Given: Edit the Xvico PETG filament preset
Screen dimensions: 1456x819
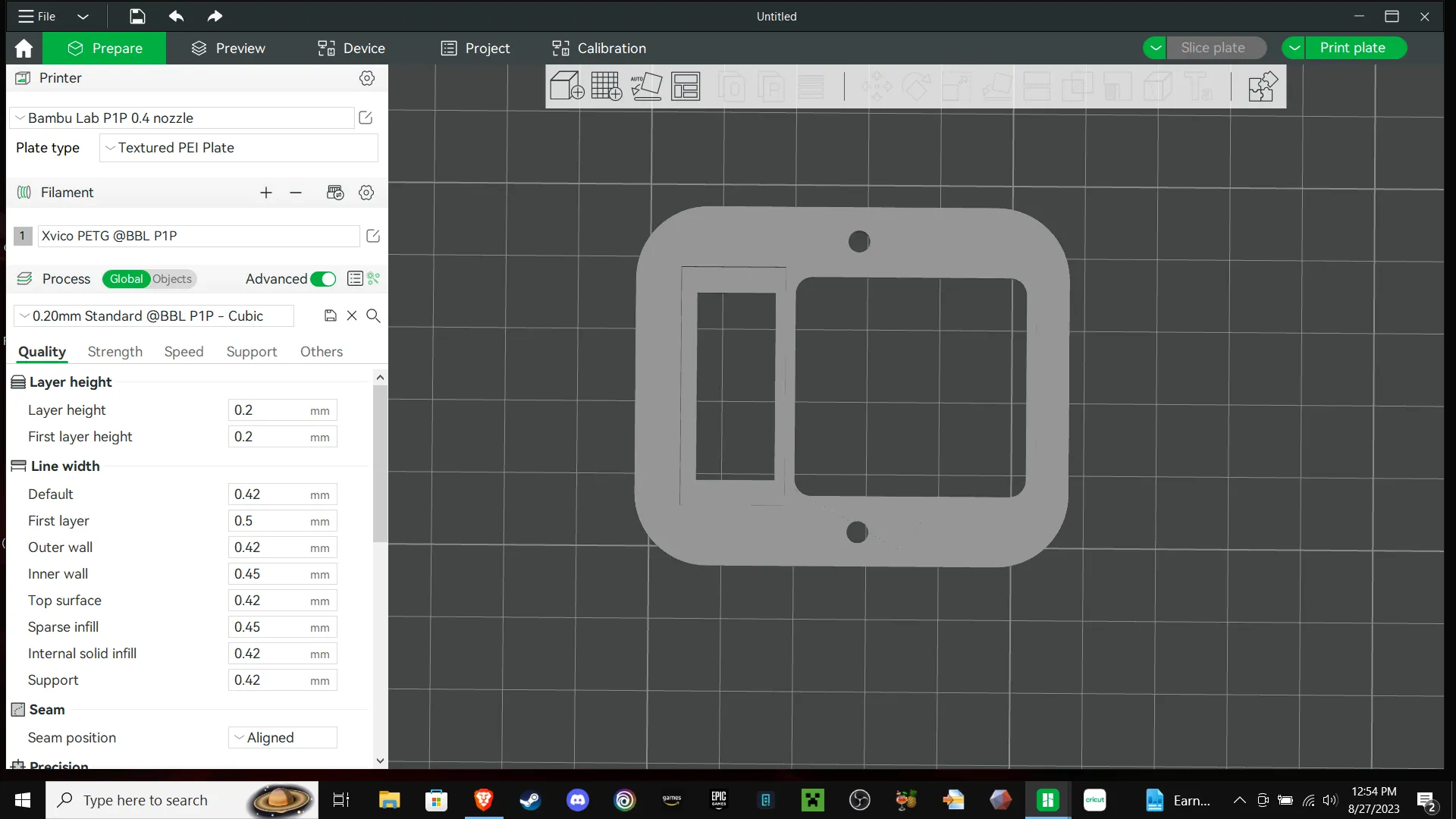Looking at the screenshot, I should click(x=372, y=236).
